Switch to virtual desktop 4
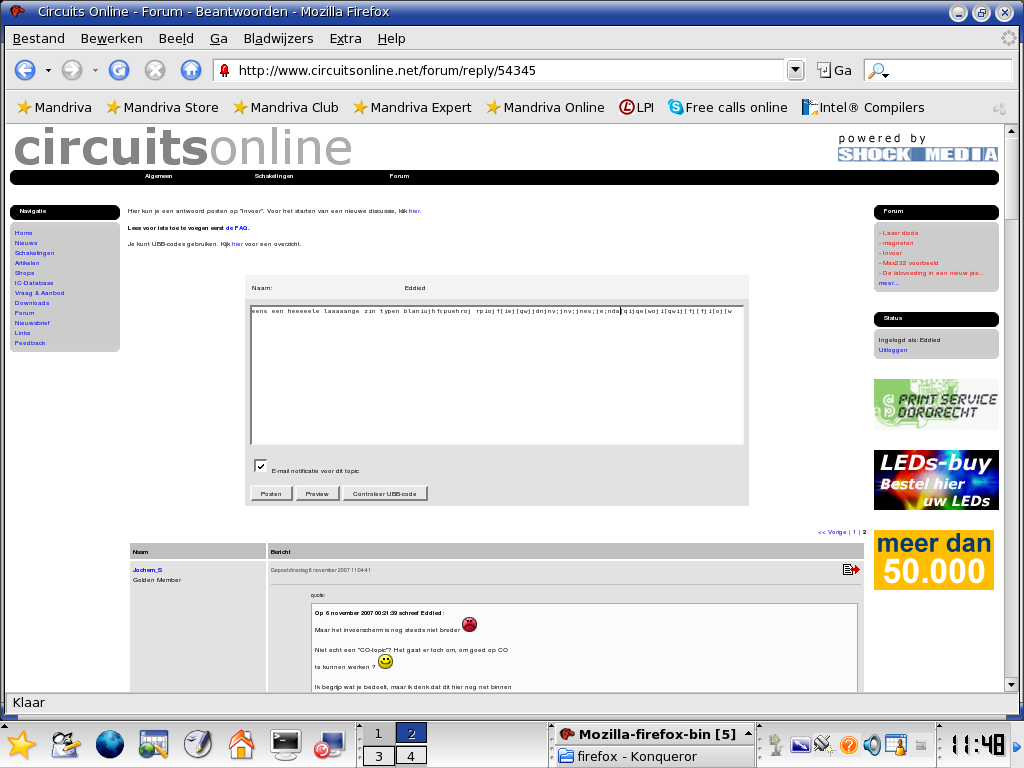The image size is (1024, 768). (x=411, y=756)
